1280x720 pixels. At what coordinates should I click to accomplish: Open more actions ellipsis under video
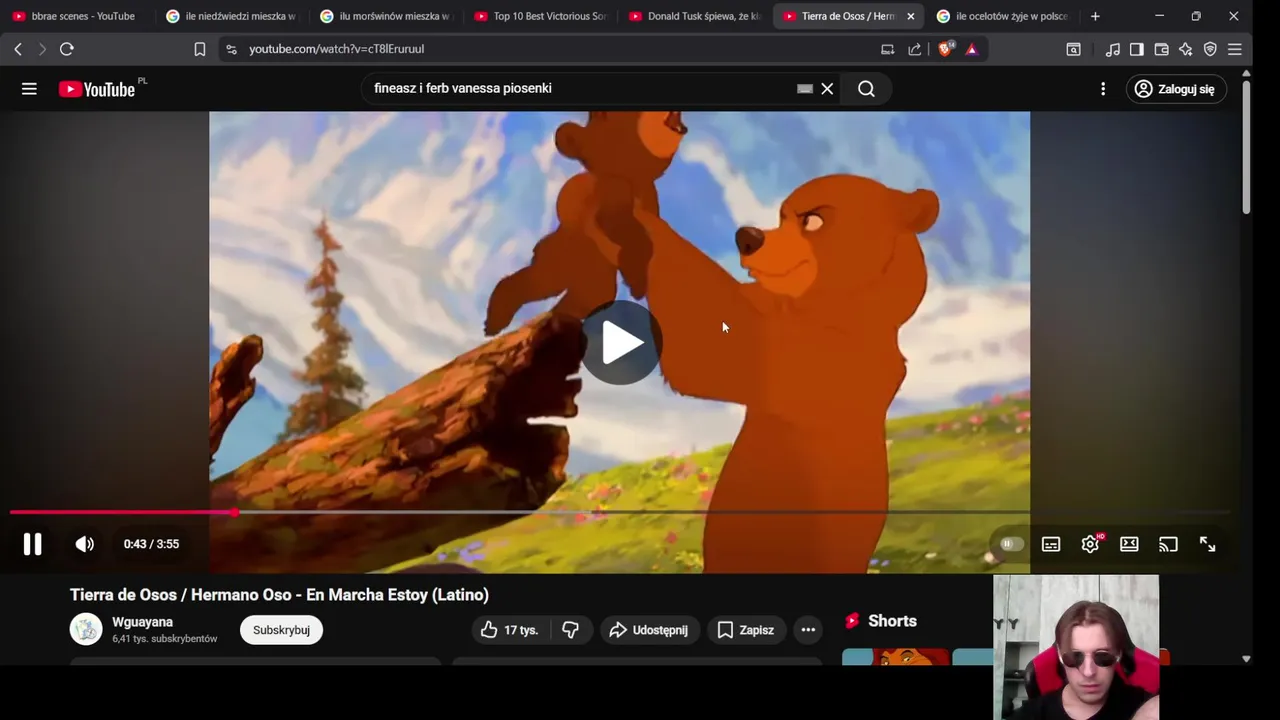point(808,630)
